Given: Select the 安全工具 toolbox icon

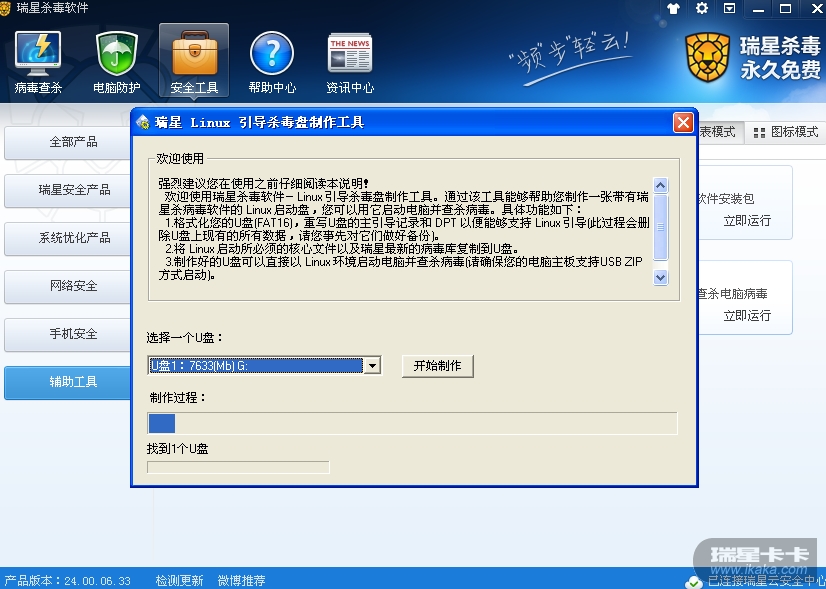Looking at the screenshot, I should tap(194, 61).
